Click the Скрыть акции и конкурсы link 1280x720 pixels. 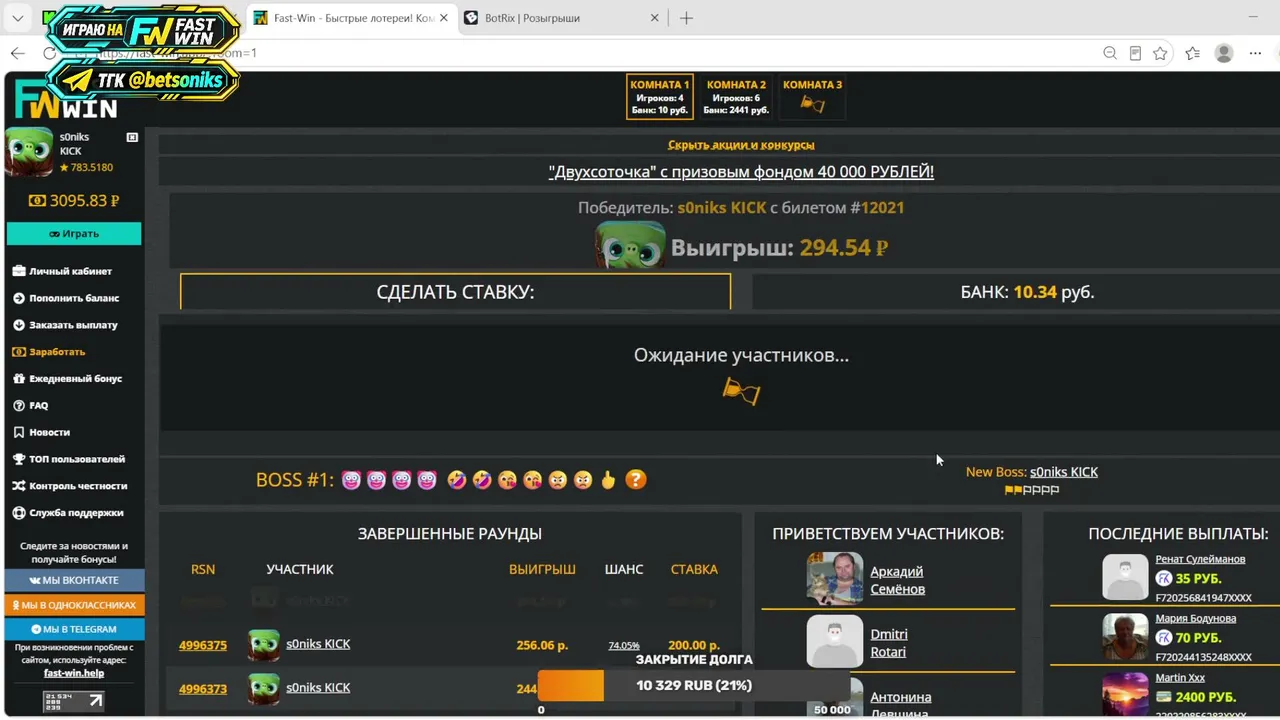click(741, 145)
